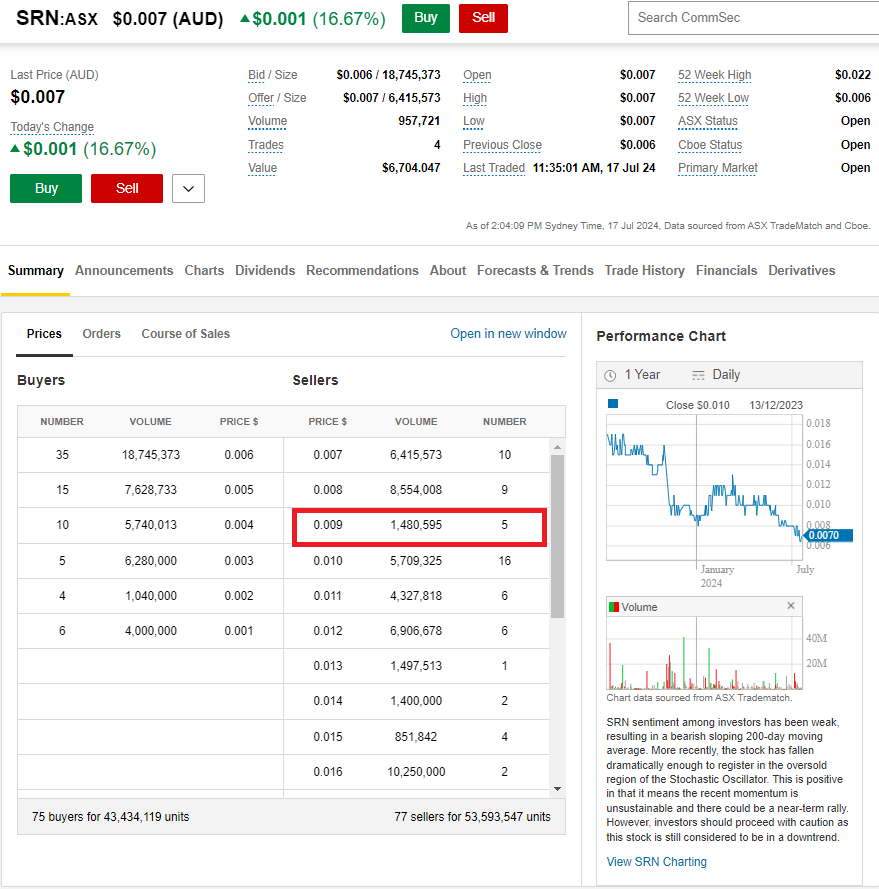This screenshot has width=879, height=889.
Task: Select the Forecasts & Trends tab
Action: pos(535,270)
